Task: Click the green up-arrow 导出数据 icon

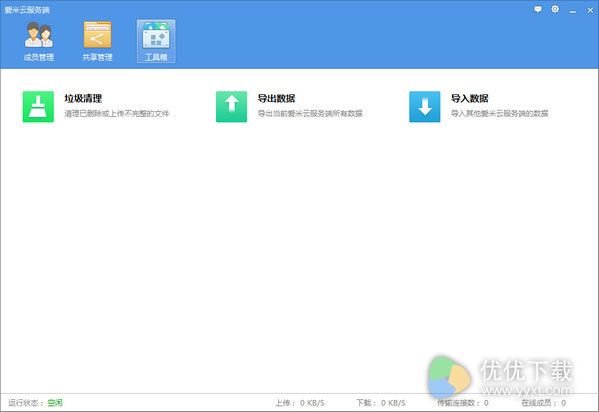Action: (232, 107)
